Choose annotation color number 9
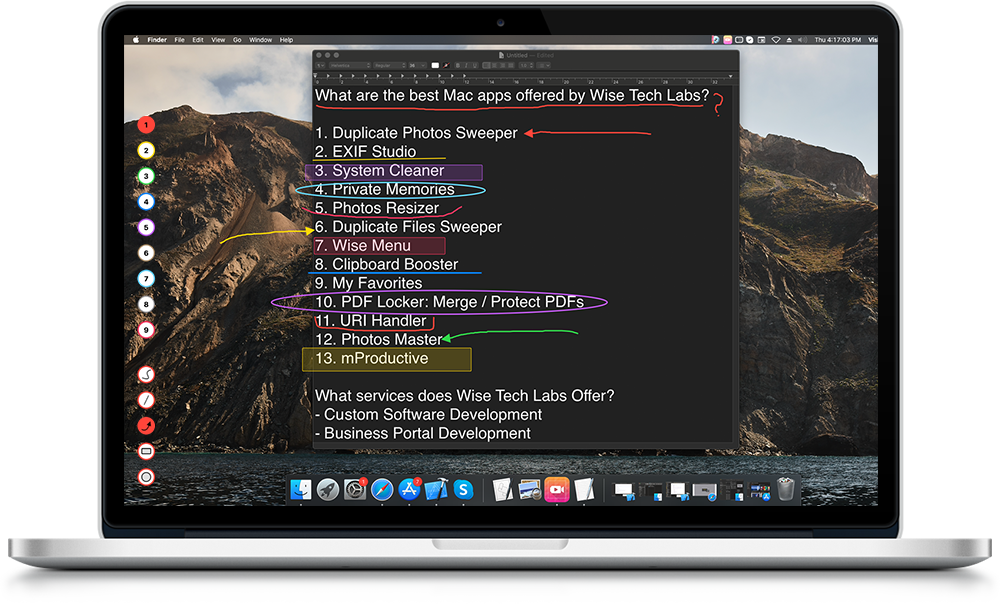1000x604 pixels. (x=146, y=330)
